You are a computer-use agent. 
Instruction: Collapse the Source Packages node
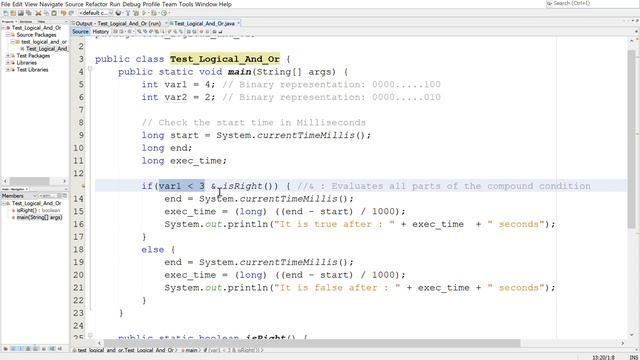tap(8, 35)
